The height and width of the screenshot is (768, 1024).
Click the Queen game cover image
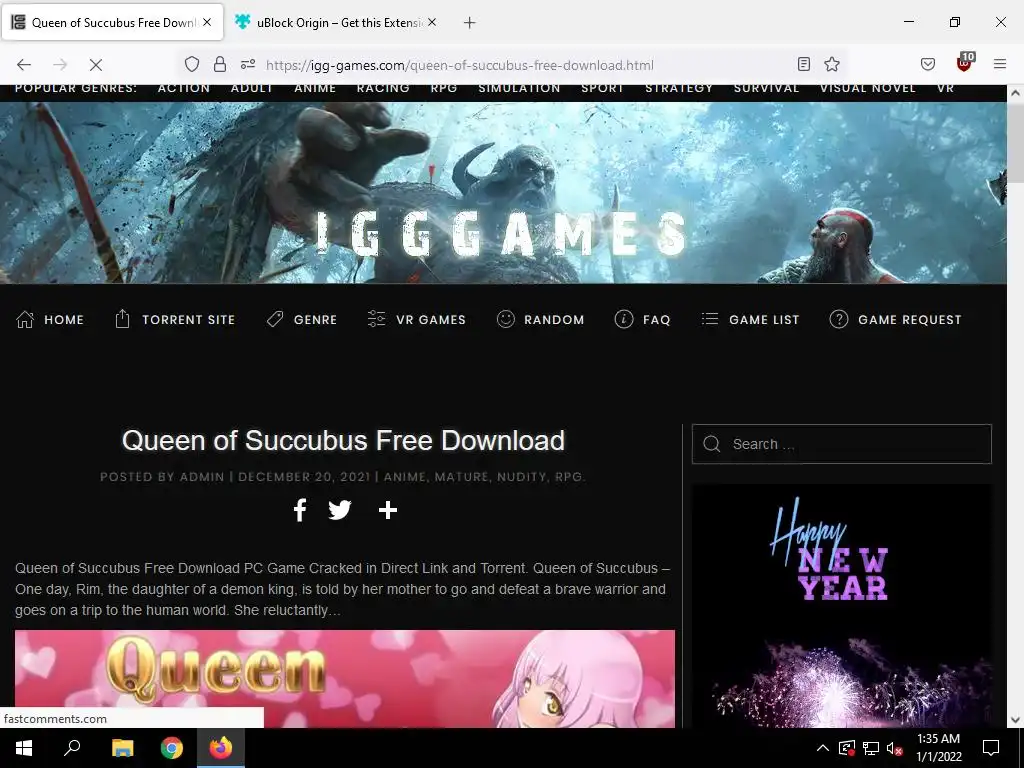[x=345, y=679]
